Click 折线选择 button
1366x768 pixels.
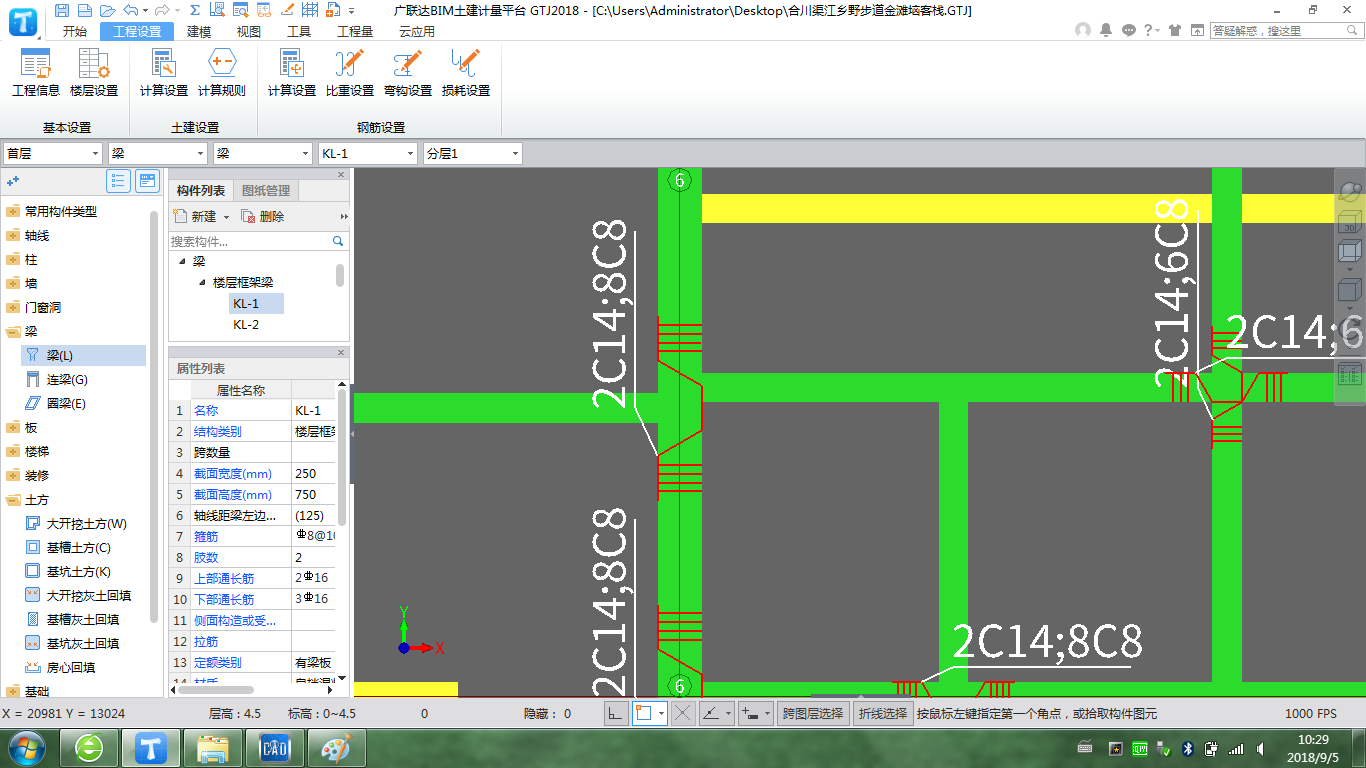coord(882,713)
